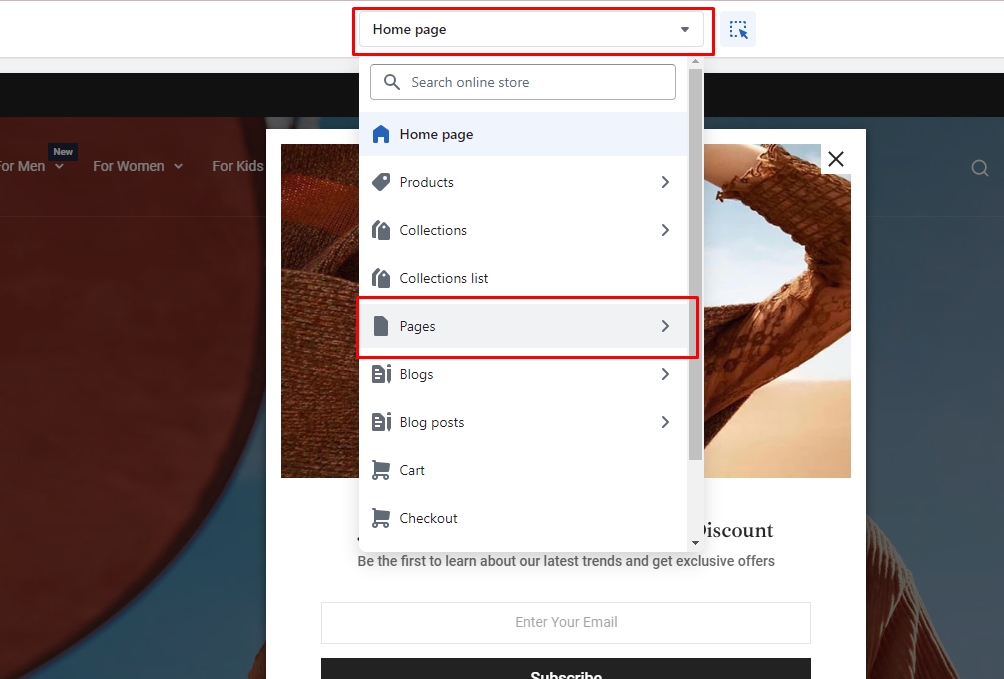Click the Checkout cart icon
Image resolution: width=1004 pixels, height=679 pixels.
pos(381,518)
